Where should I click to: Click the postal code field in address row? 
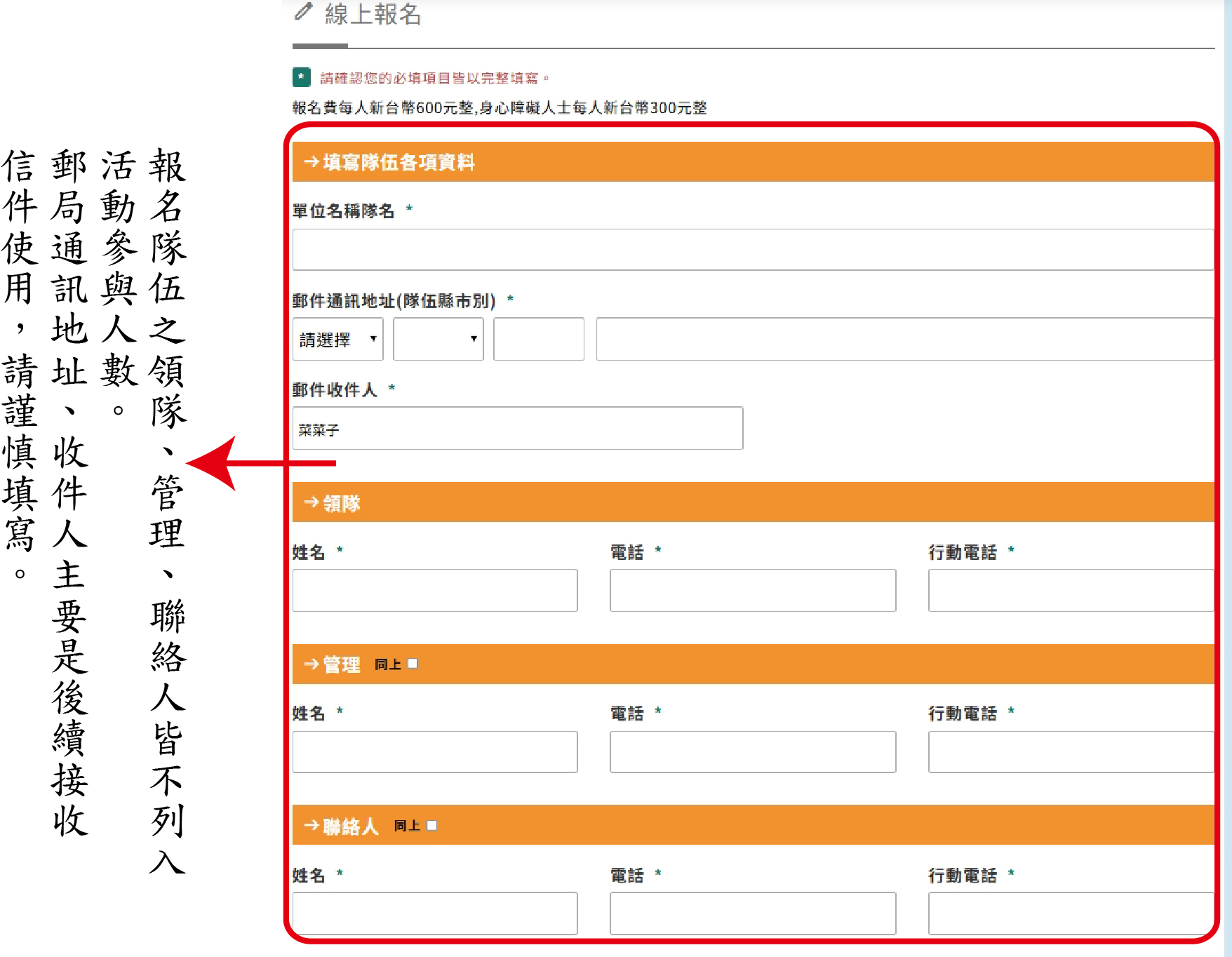coord(539,339)
